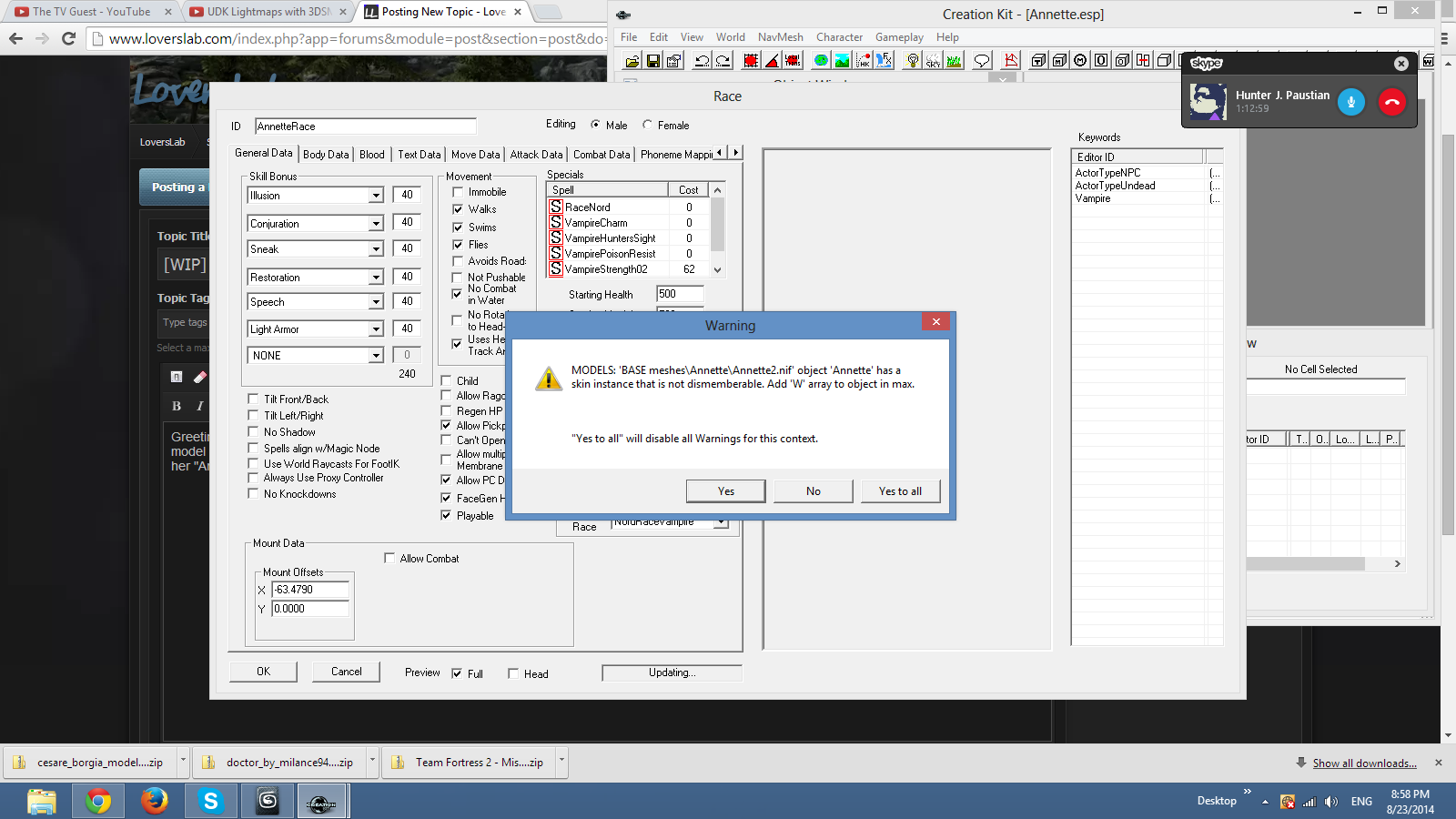Toggle the Grass toolbar icon
The height and width of the screenshot is (819, 1456).
954,61
